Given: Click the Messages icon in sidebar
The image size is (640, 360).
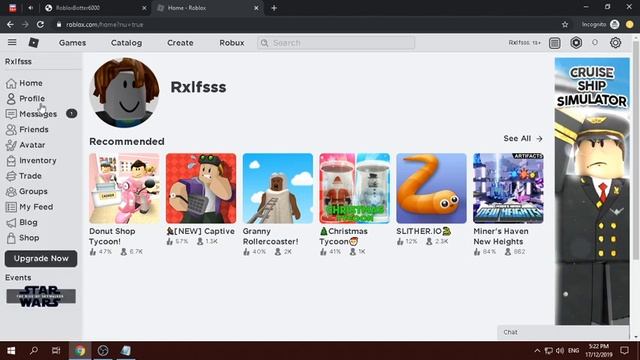Looking at the screenshot, I should coord(11,114).
